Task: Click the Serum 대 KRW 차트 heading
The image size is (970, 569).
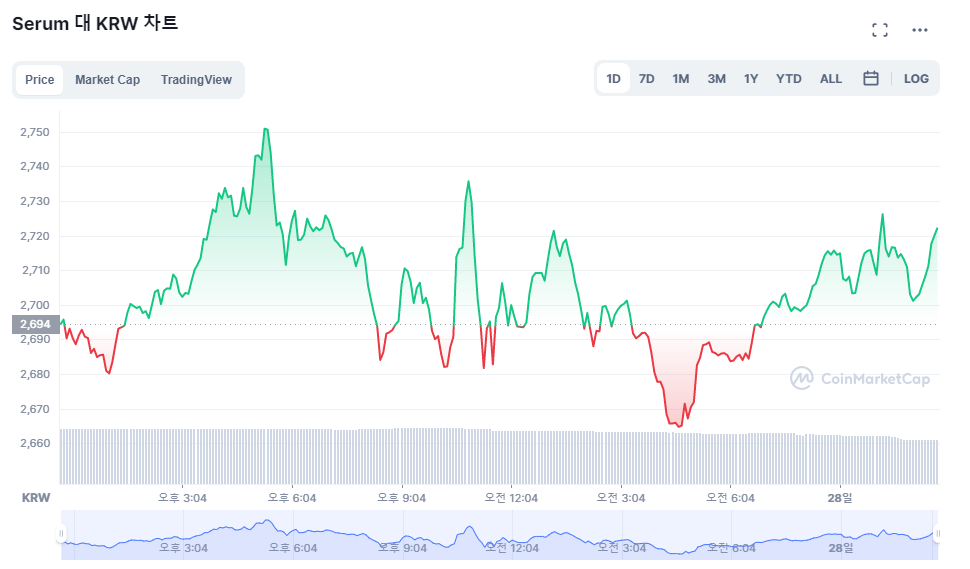Action: tap(95, 24)
